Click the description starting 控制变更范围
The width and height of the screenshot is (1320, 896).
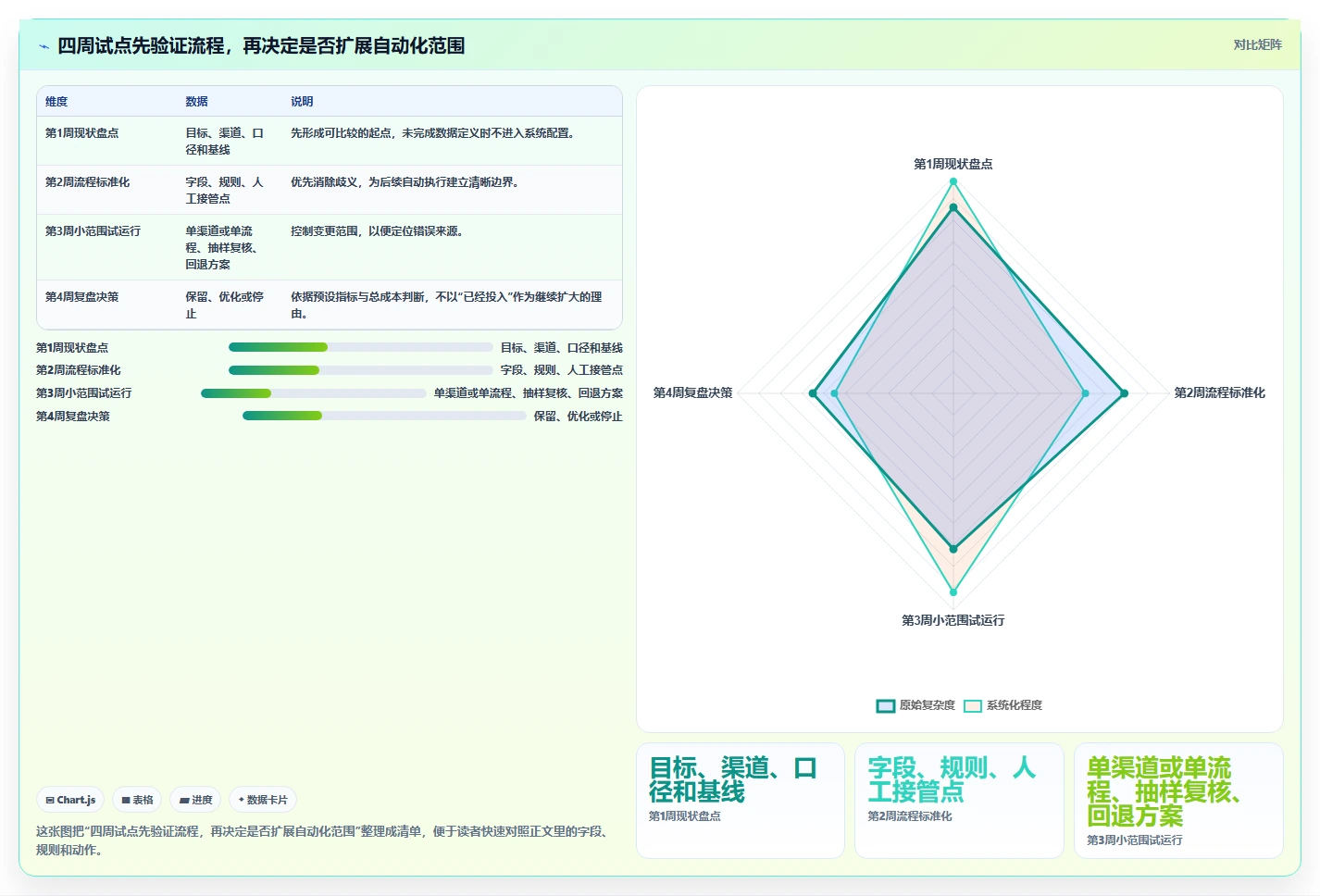[380, 231]
